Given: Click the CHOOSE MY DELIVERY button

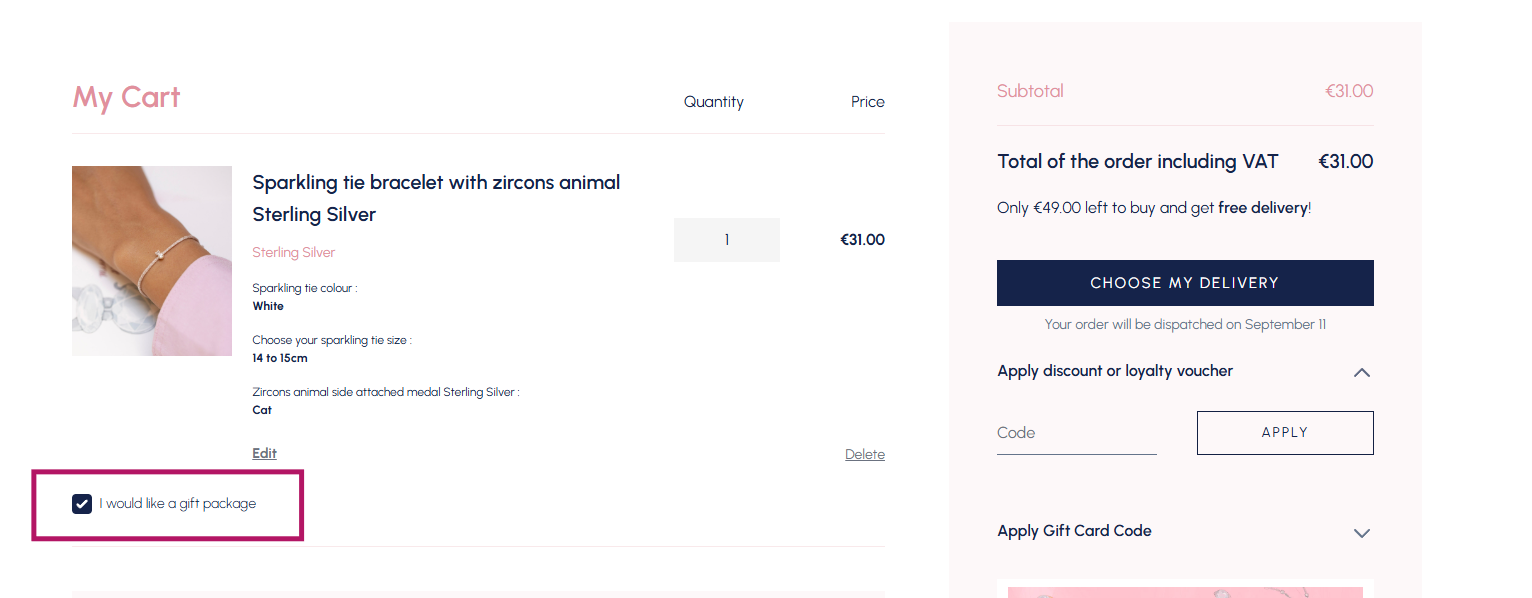Looking at the screenshot, I should coord(1185,283).
